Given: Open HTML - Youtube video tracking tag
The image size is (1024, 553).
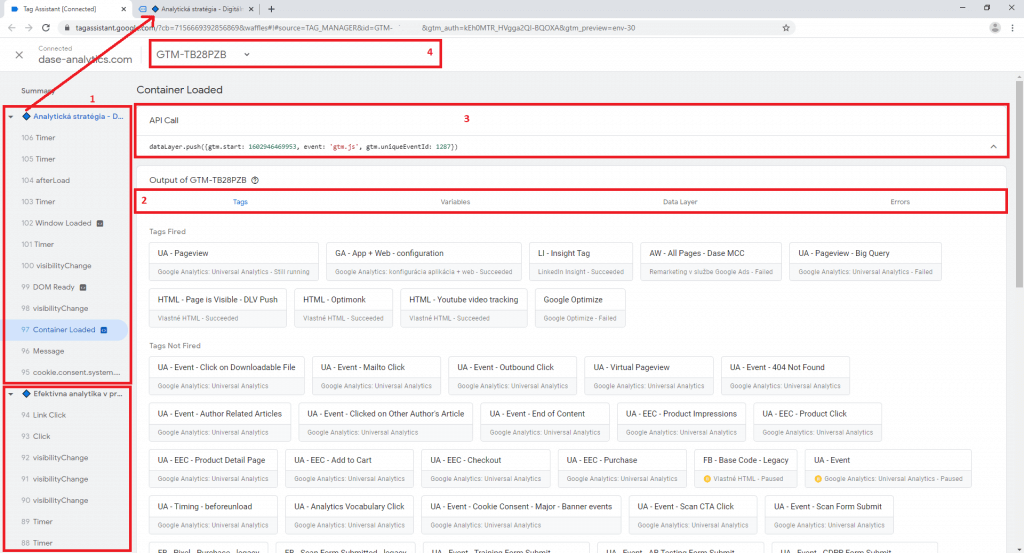Looking at the screenshot, I should pos(464,308).
